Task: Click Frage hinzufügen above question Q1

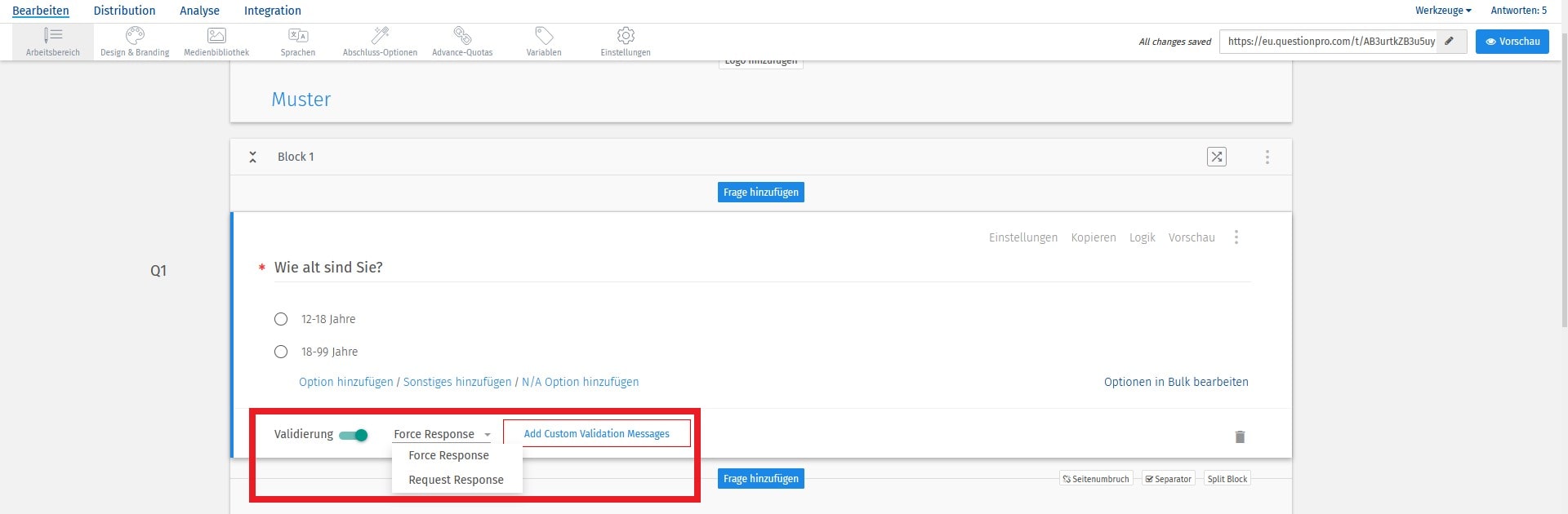Action: [x=761, y=193]
